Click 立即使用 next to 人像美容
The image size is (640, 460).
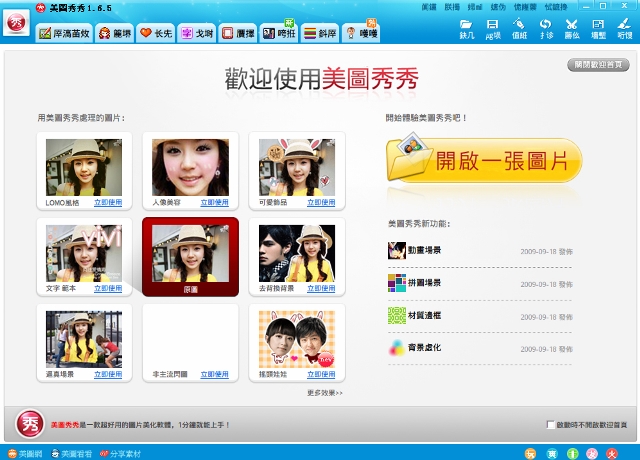click(x=214, y=202)
